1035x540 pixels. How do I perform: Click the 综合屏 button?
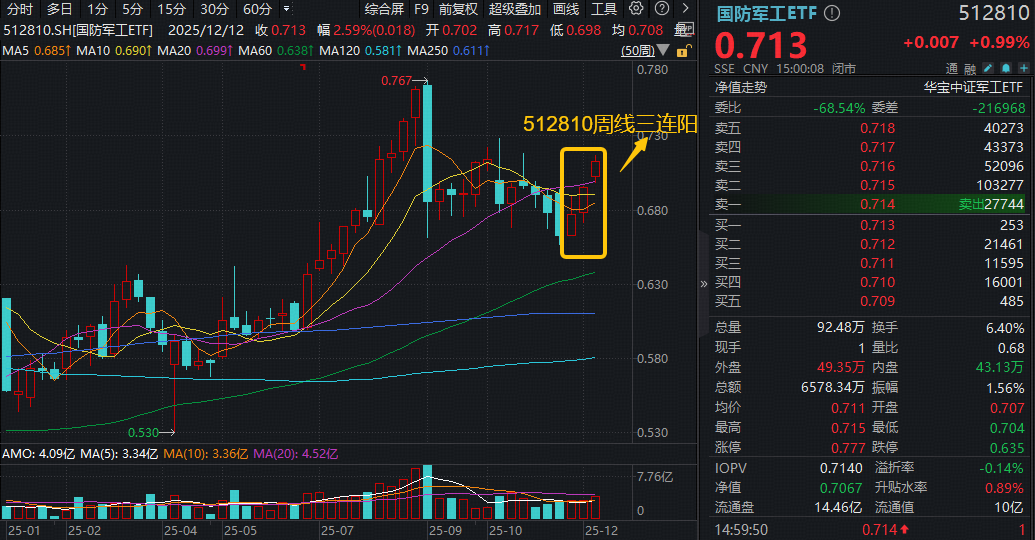click(384, 9)
